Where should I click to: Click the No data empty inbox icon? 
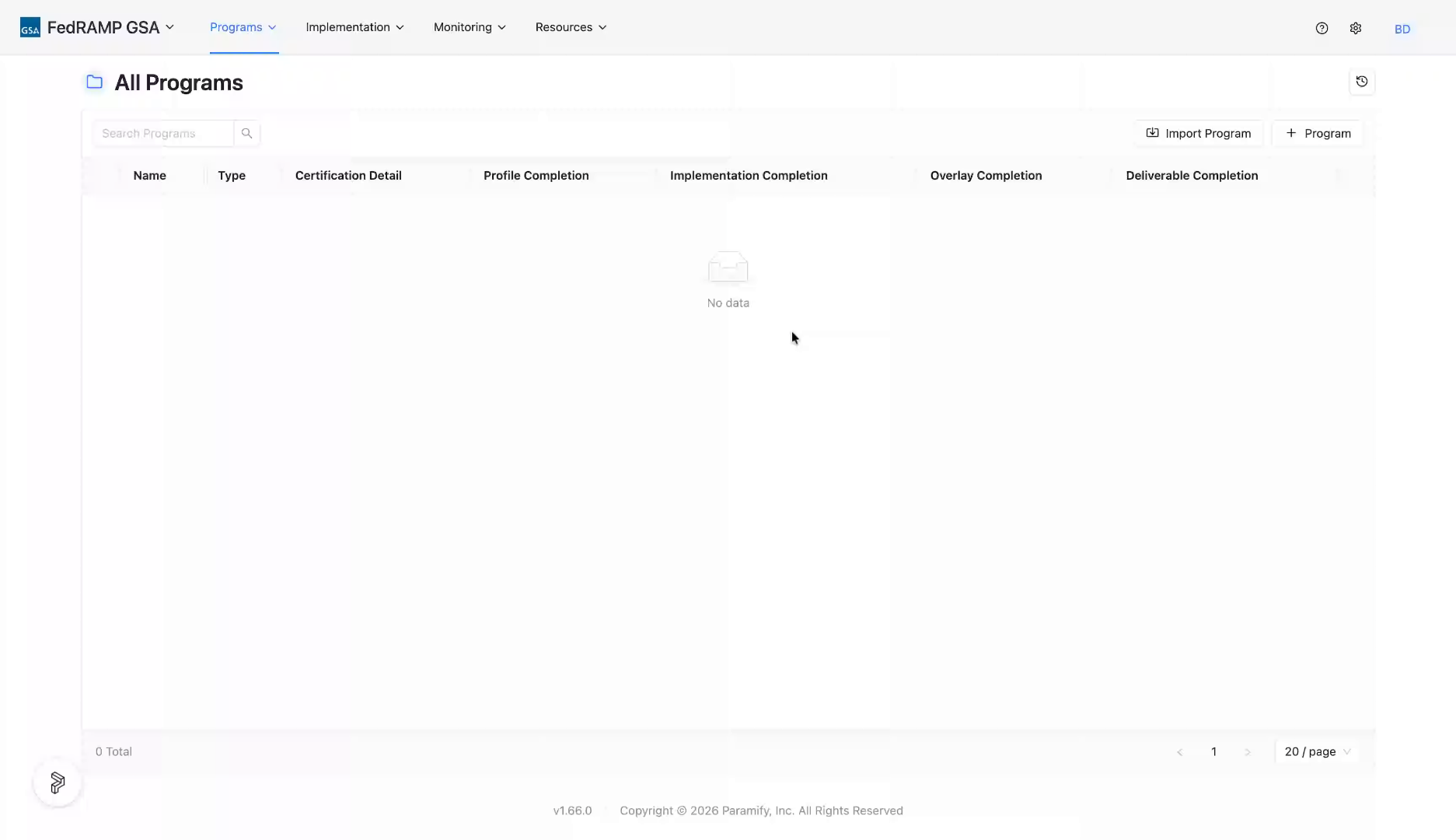pos(728,268)
